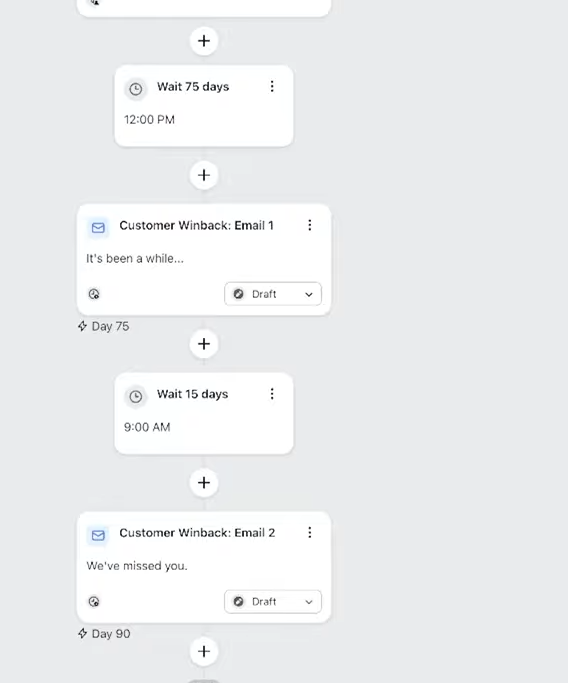Open options menu for Wait 15 days step
This screenshot has width=568, height=683.
tap(272, 394)
